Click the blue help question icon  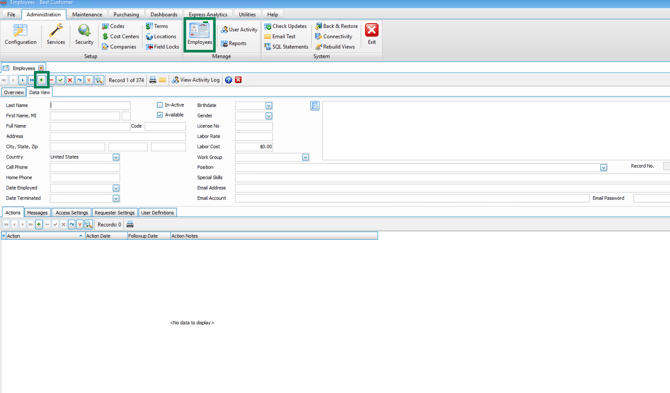229,80
